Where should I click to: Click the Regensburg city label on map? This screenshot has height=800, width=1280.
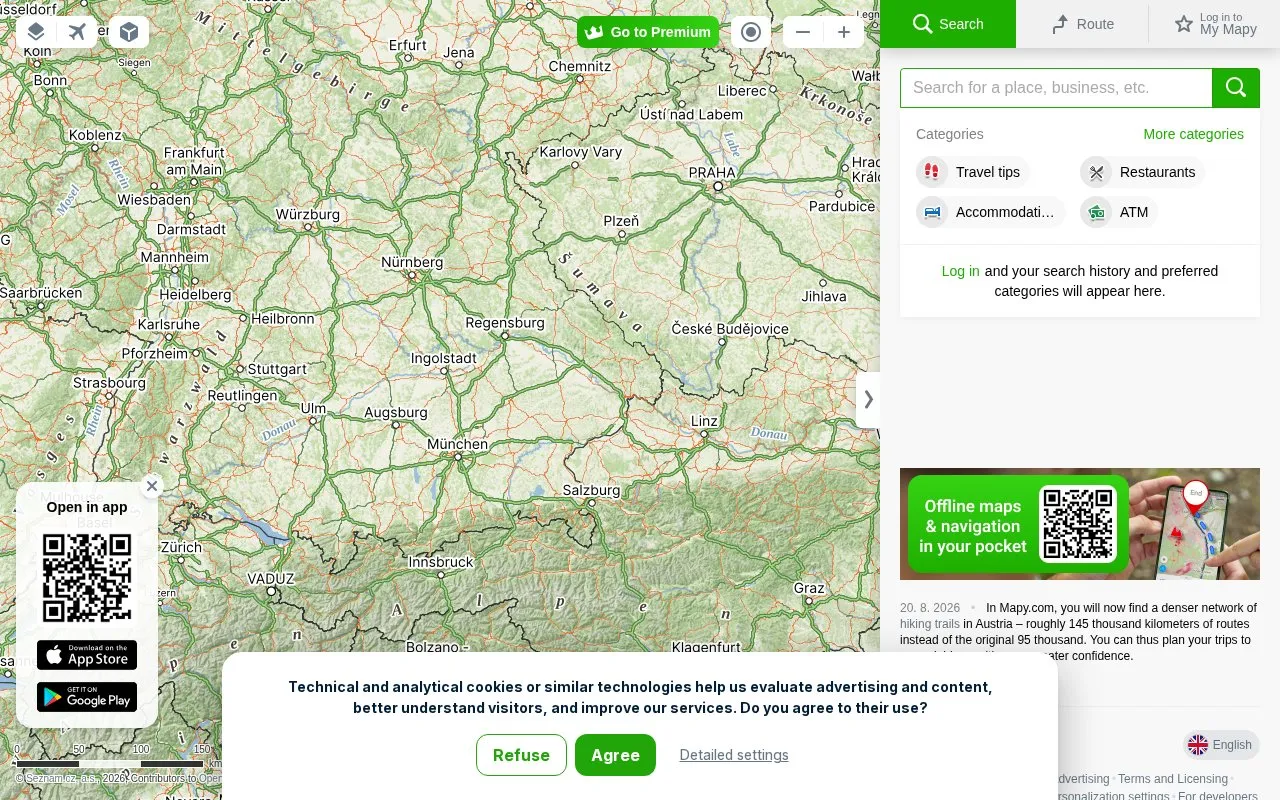[505, 323]
